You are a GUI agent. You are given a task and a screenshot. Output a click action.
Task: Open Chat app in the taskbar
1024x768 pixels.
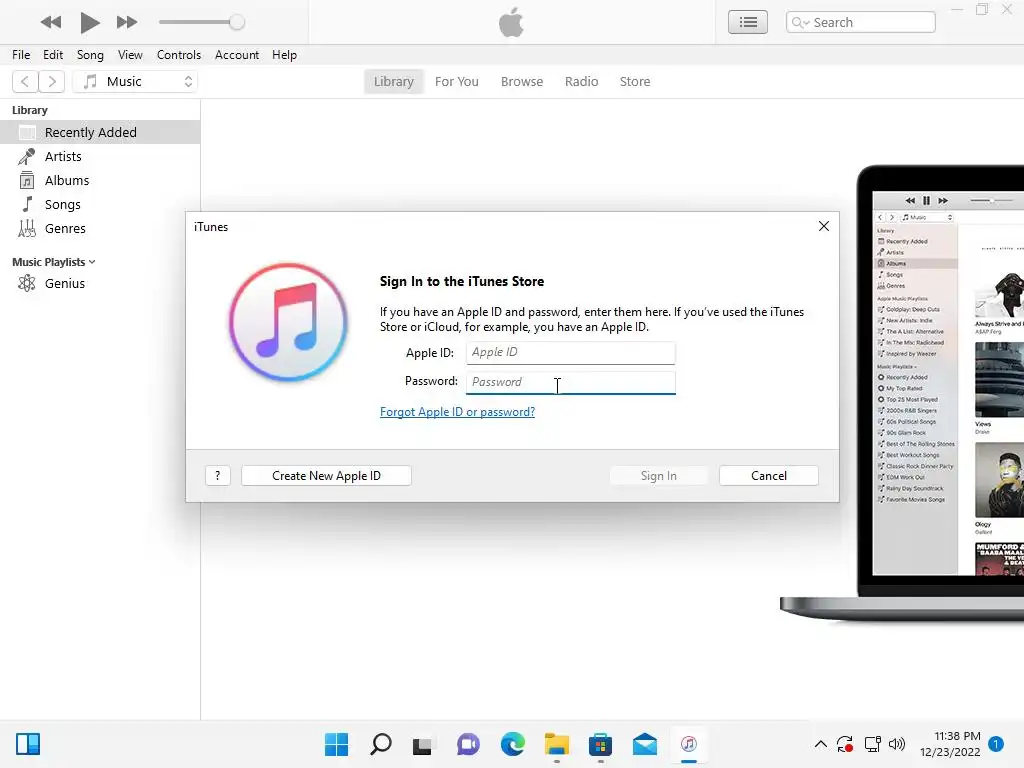coord(468,744)
